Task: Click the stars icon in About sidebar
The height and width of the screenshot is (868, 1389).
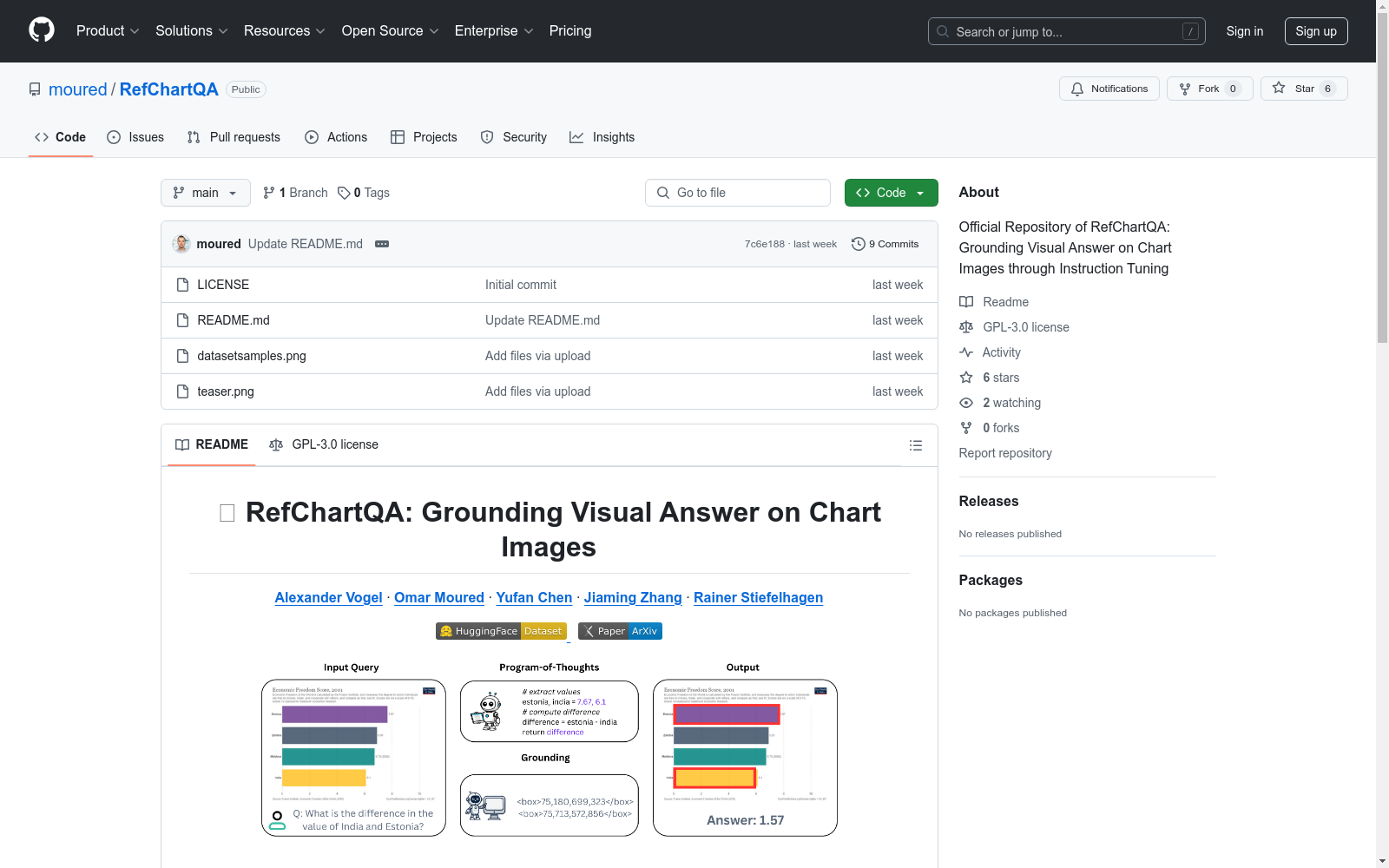Action: click(966, 378)
